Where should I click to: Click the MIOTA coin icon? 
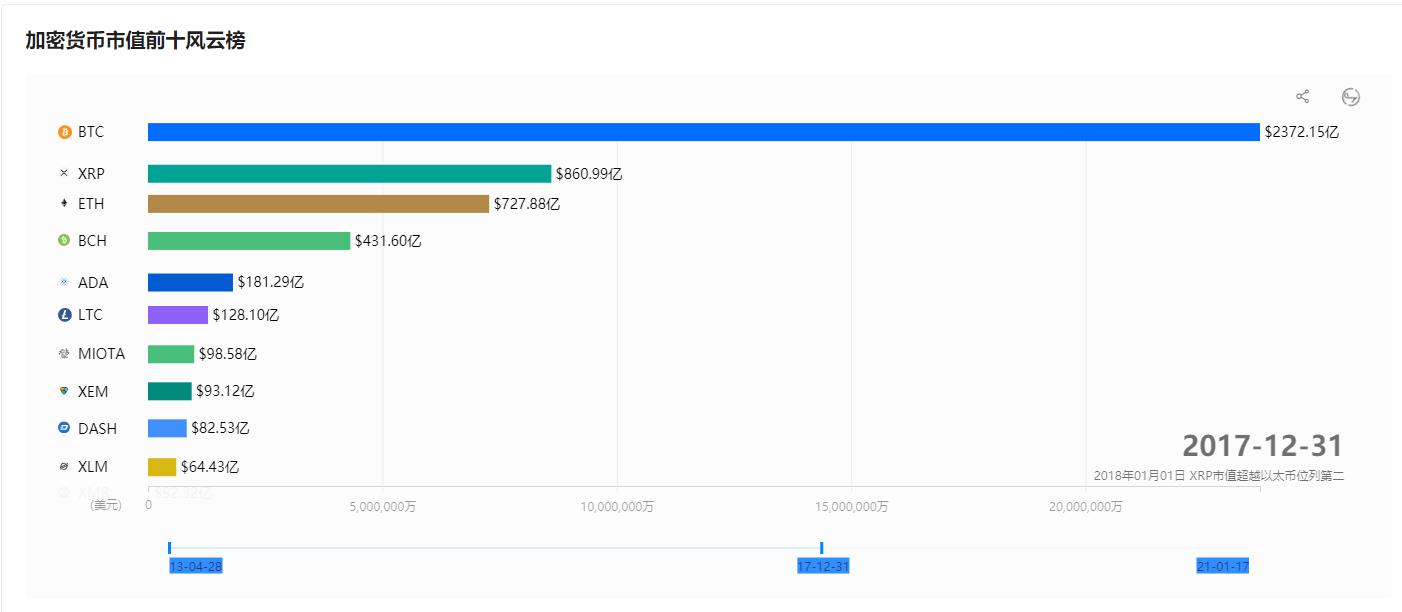65,354
